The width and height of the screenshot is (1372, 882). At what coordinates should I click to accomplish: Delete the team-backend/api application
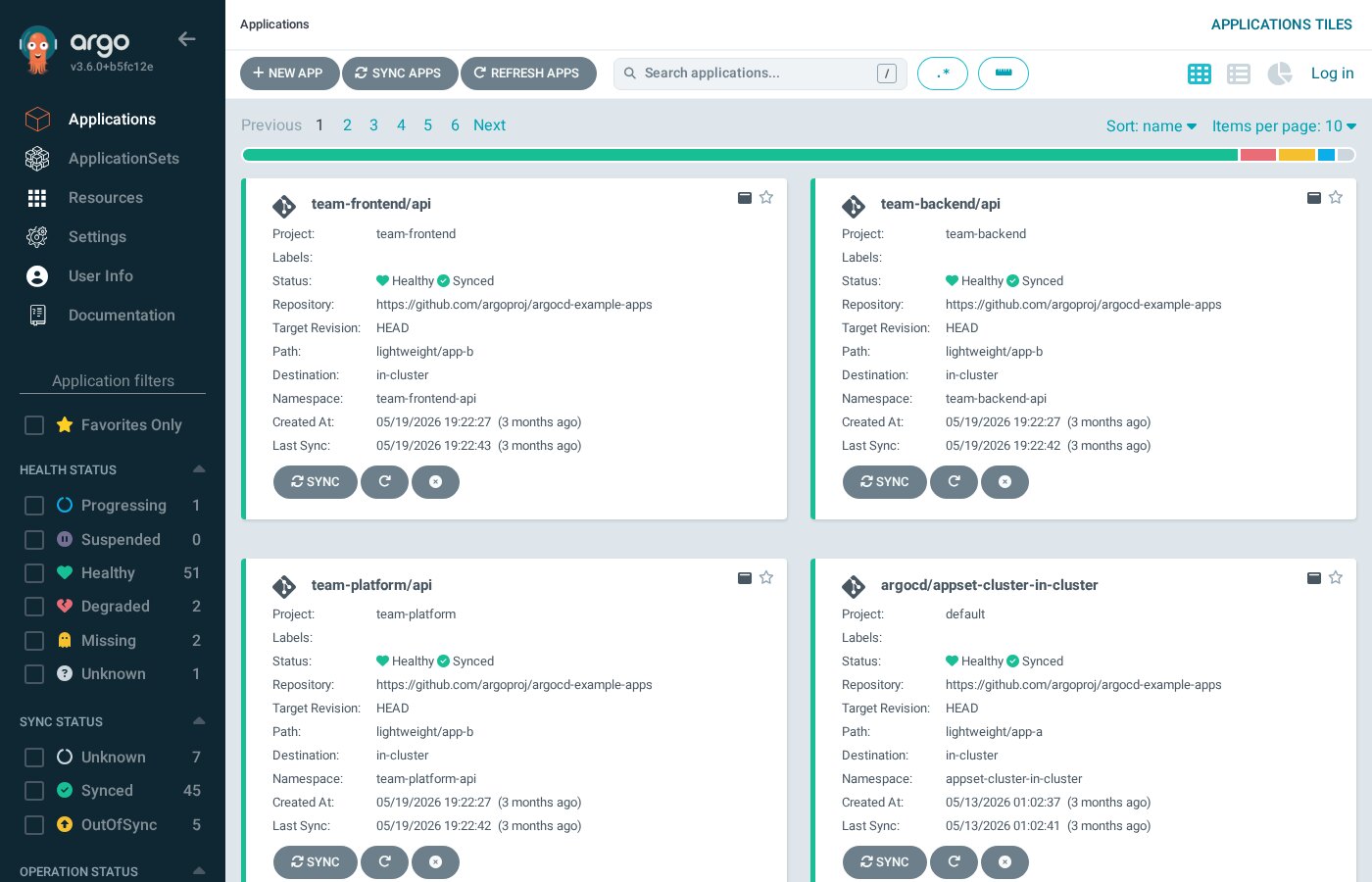click(1005, 482)
